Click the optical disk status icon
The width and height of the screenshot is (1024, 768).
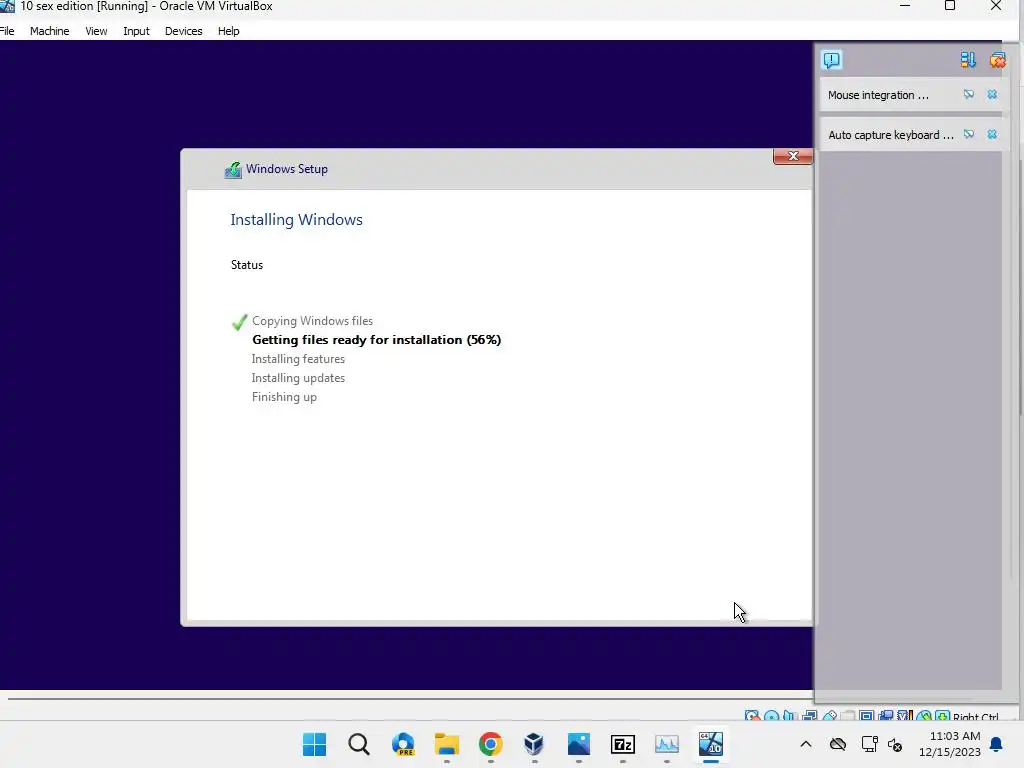[x=771, y=716]
